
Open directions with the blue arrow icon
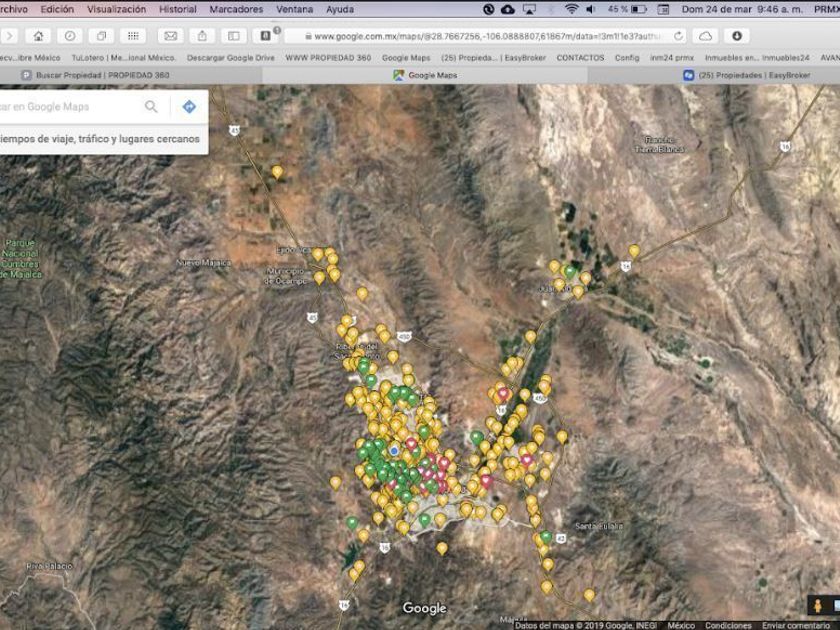pyautogui.click(x=188, y=107)
